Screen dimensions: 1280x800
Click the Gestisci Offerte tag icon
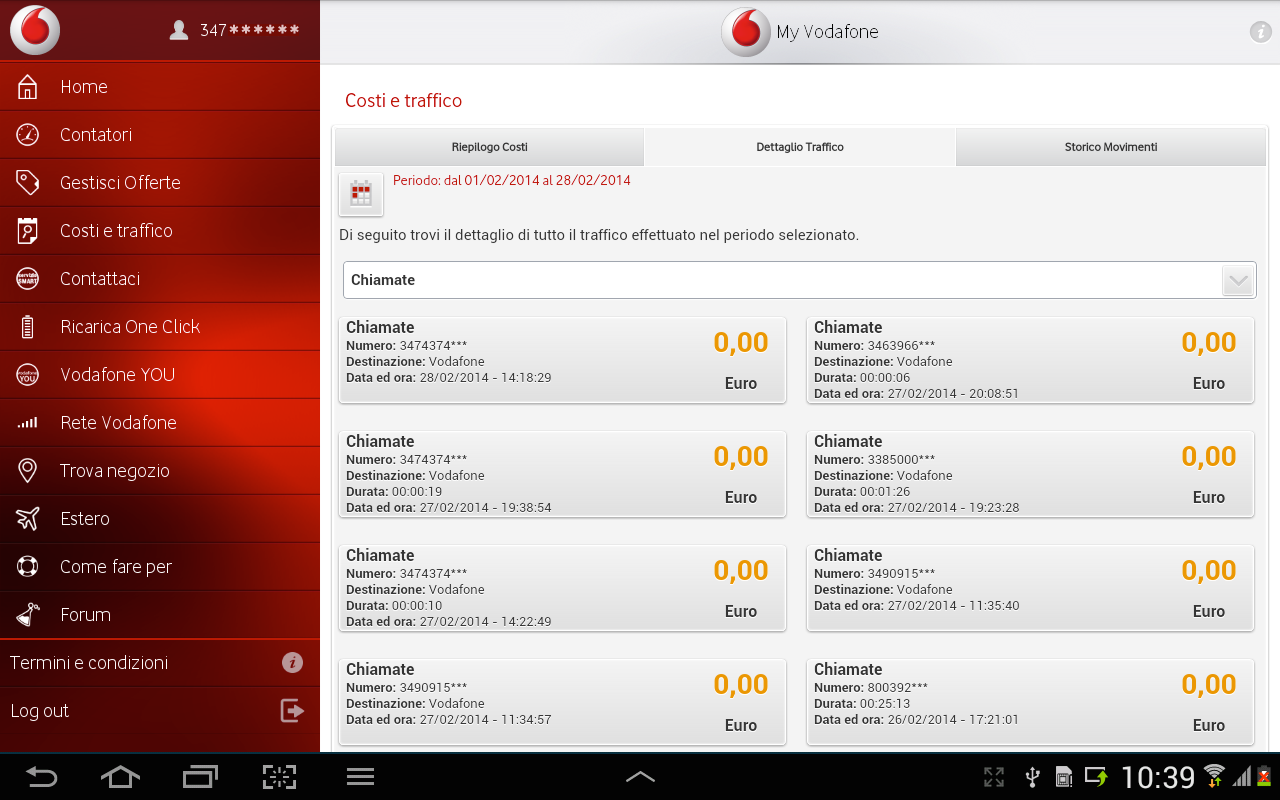(x=29, y=183)
